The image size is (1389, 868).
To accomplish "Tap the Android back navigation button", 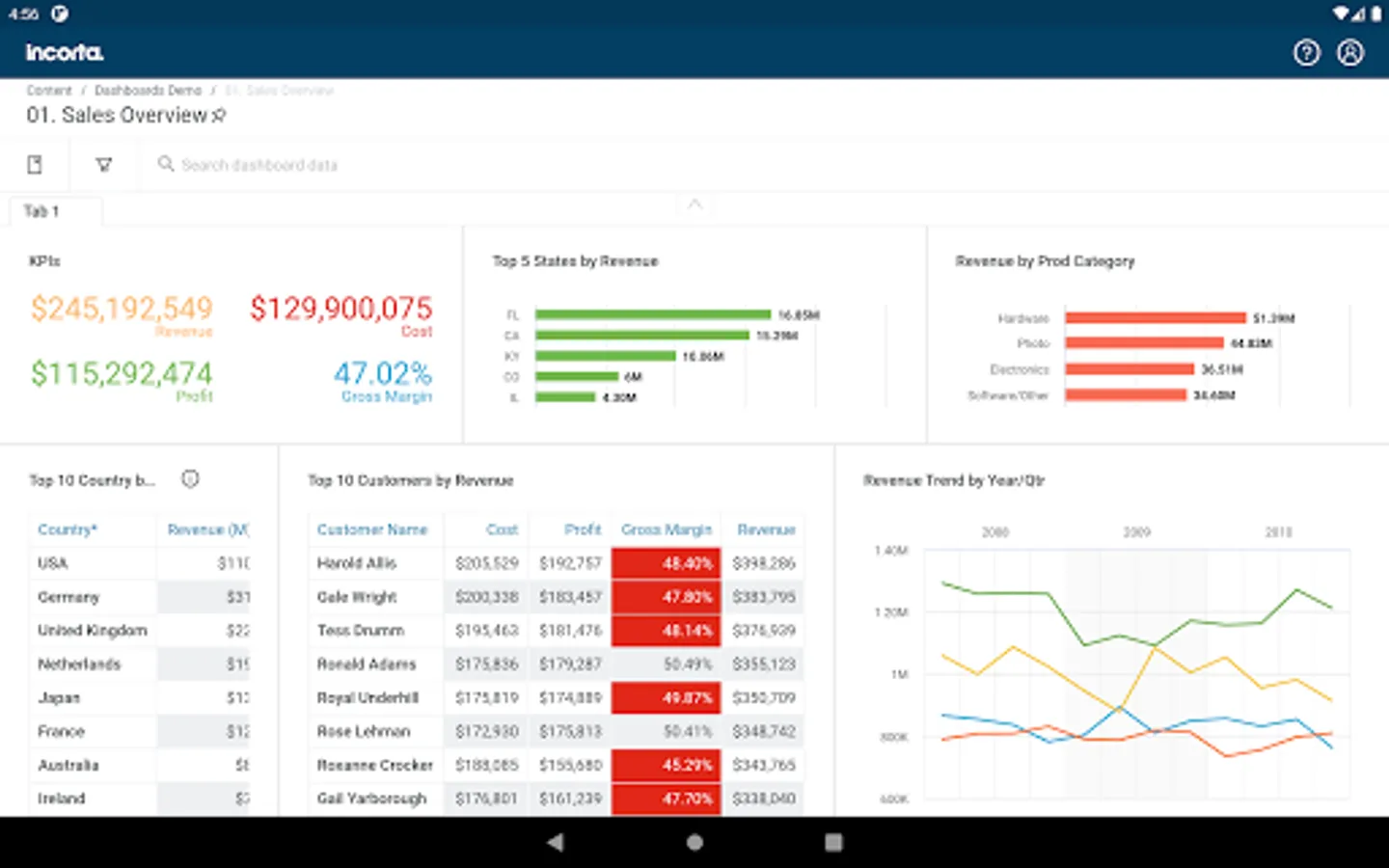I will [x=555, y=842].
